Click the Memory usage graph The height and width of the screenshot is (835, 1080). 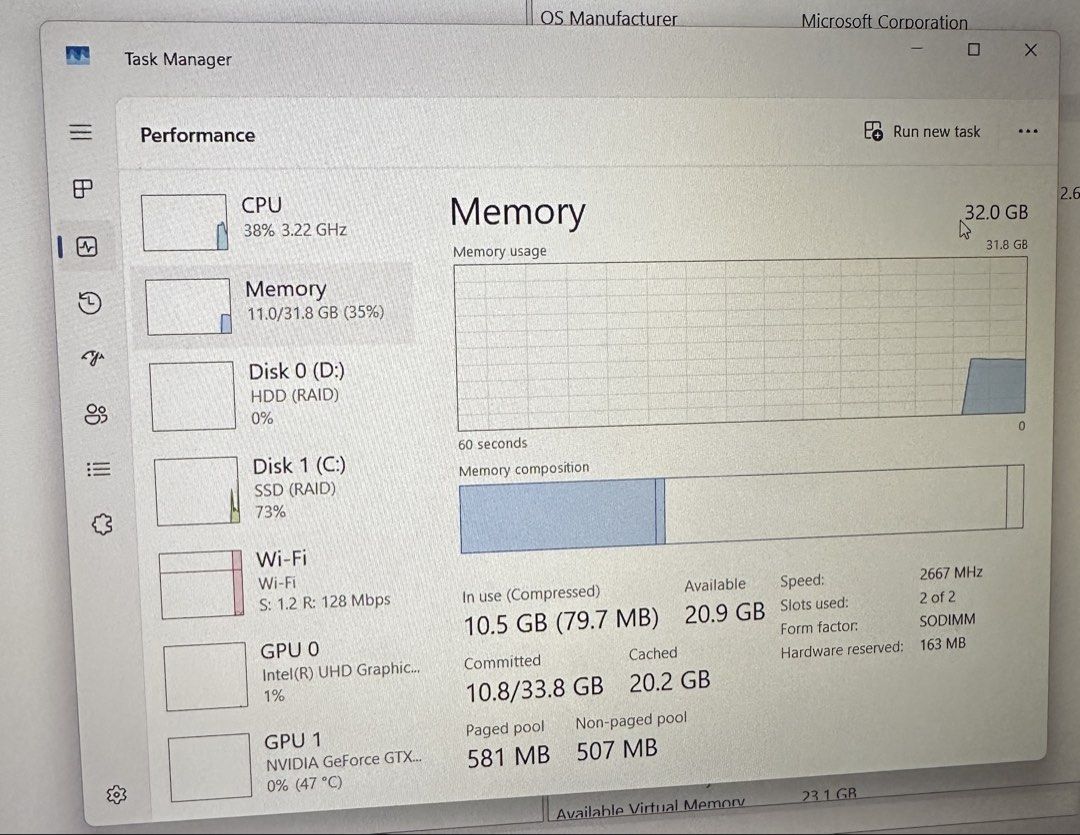click(741, 344)
